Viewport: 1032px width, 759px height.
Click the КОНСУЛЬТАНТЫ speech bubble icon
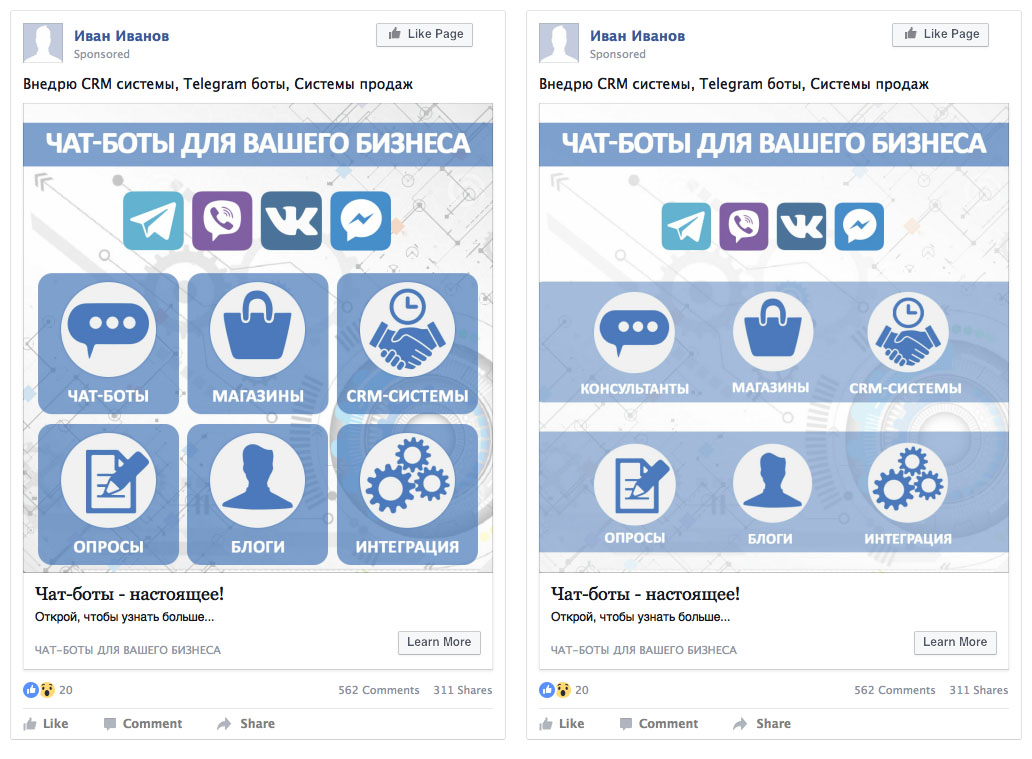634,332
